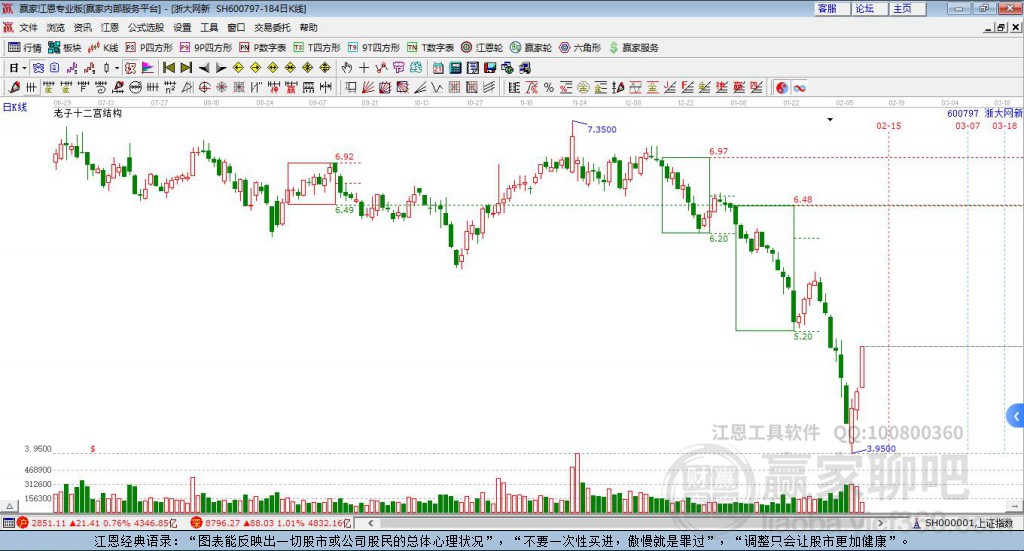1024x551 pixels.
Task: Click the SH000001 上证指数 status entry
Action: click(x=964, y=523)
